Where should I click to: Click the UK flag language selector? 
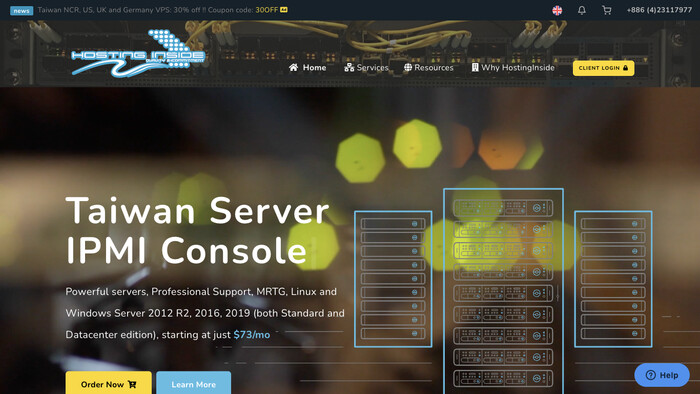pos(557,10)
